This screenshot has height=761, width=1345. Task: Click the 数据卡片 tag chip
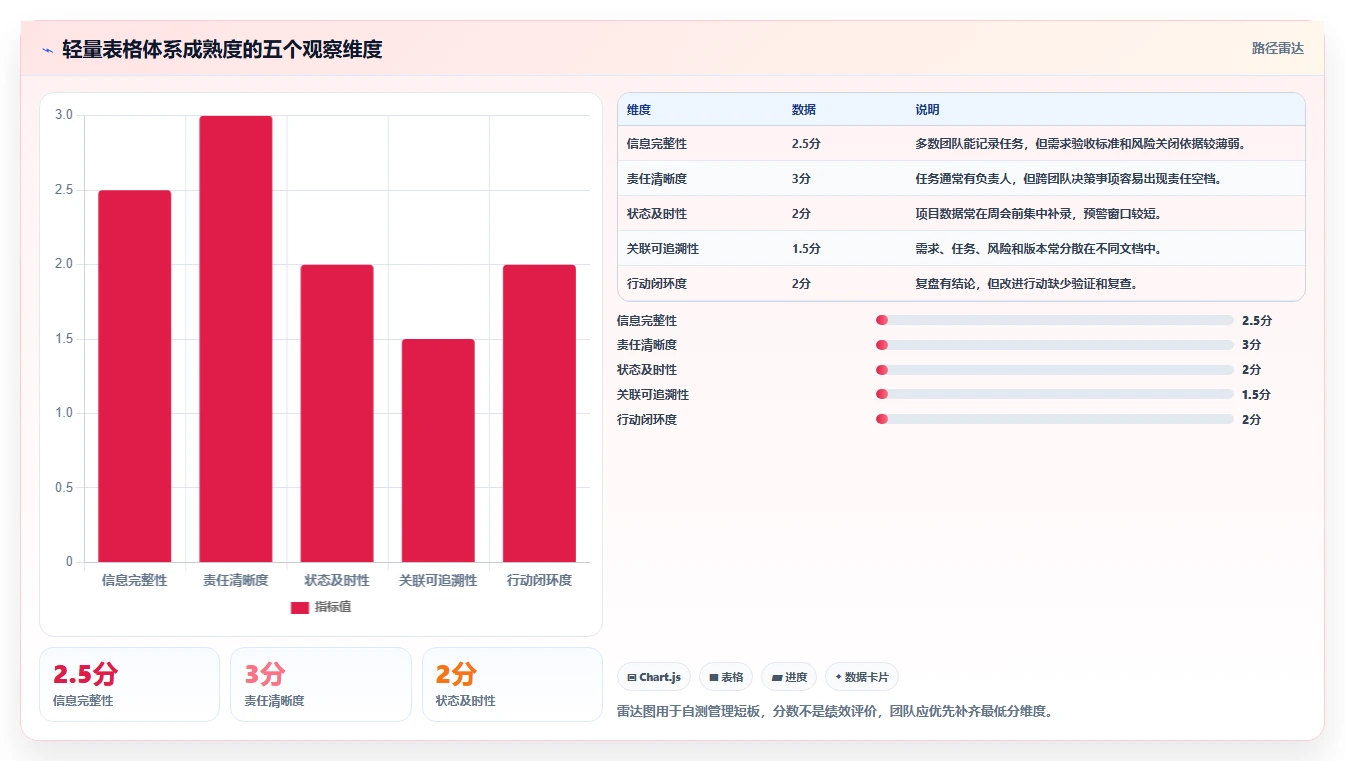[862, 677]
